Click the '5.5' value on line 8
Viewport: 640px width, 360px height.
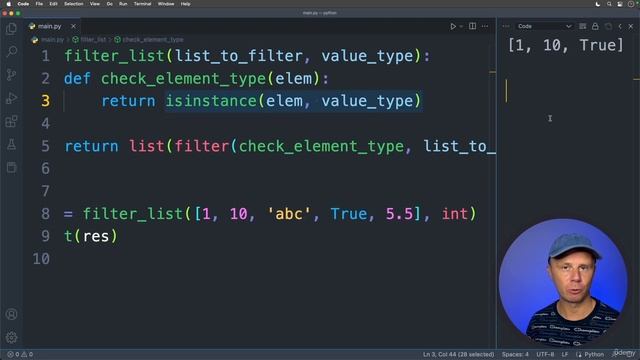pos(400,213)
